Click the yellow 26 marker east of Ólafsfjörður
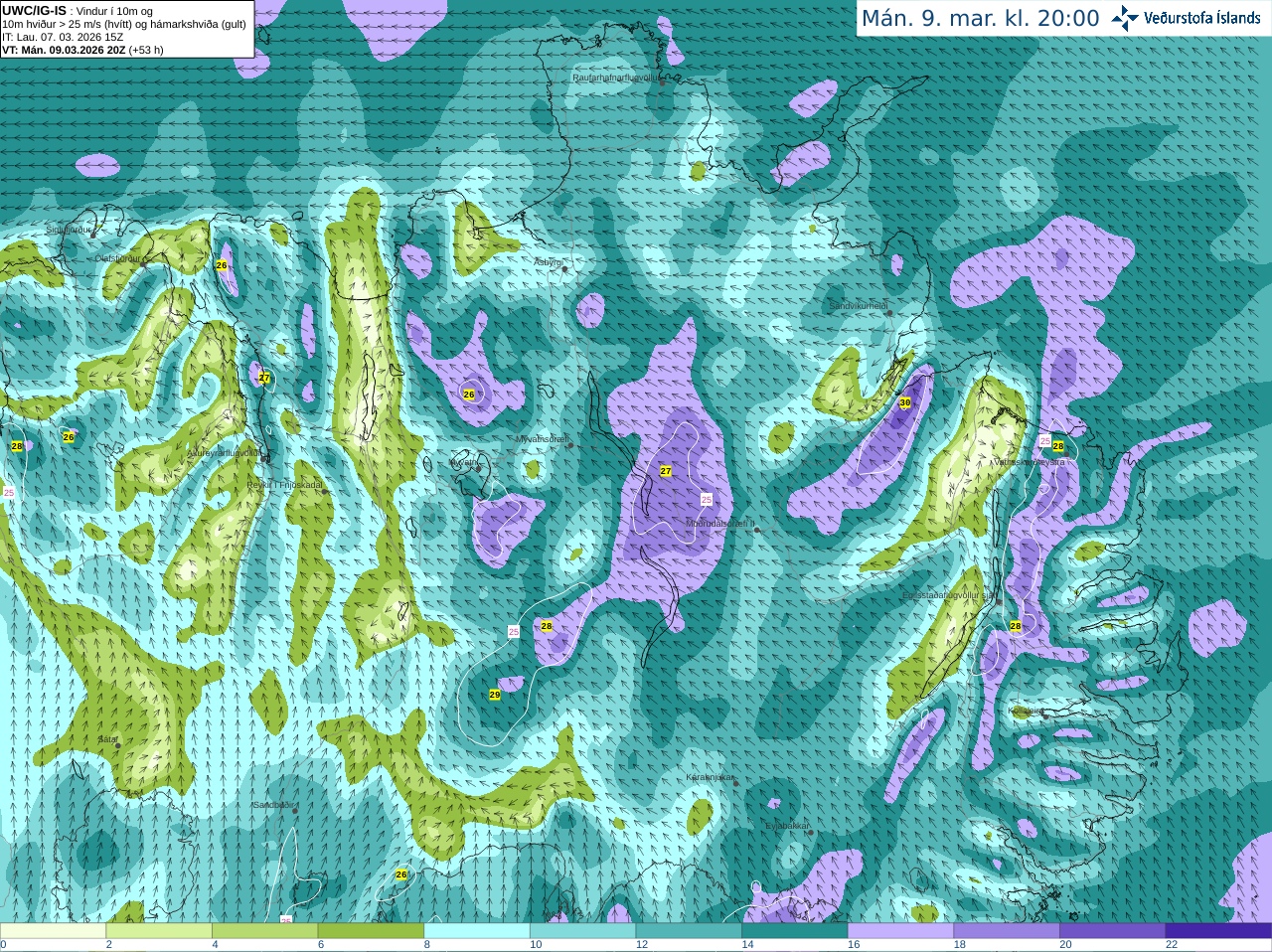The width and height of the screenshot is (1272, 952). [x=222, y=265]
